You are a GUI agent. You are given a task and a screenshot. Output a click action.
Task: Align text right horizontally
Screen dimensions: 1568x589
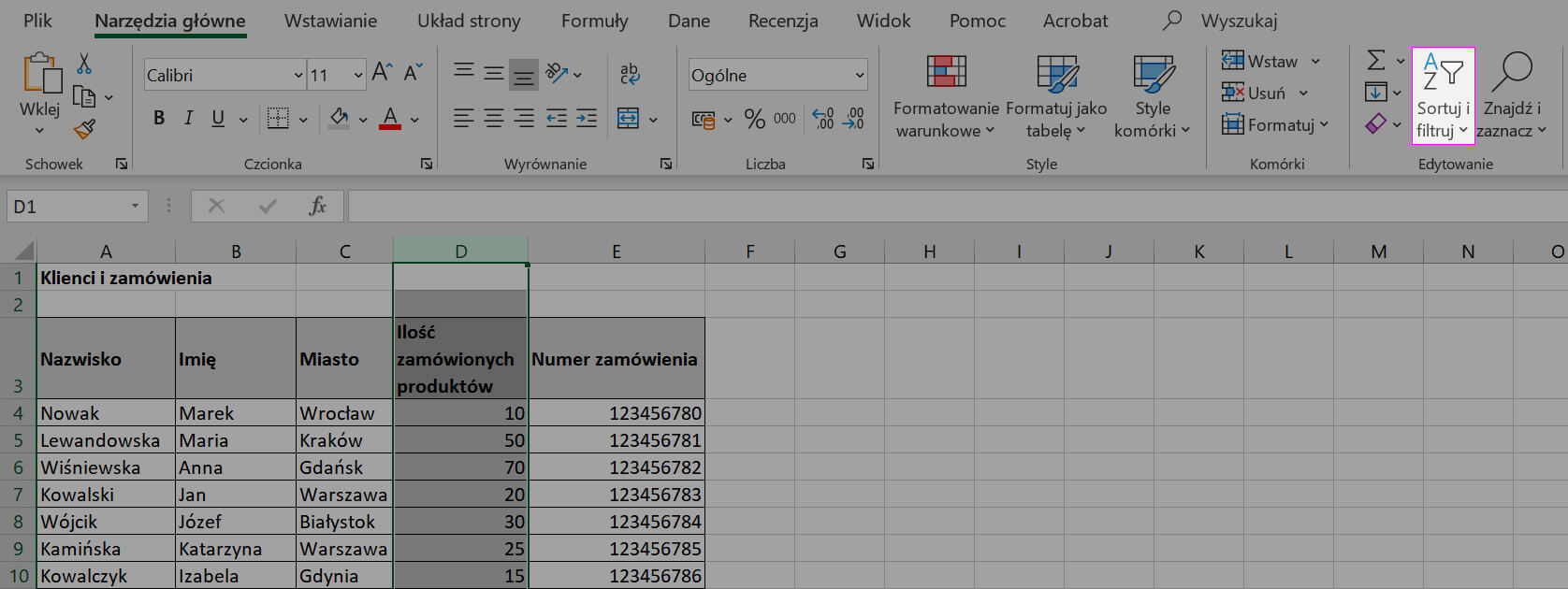(x=524, y=118)
